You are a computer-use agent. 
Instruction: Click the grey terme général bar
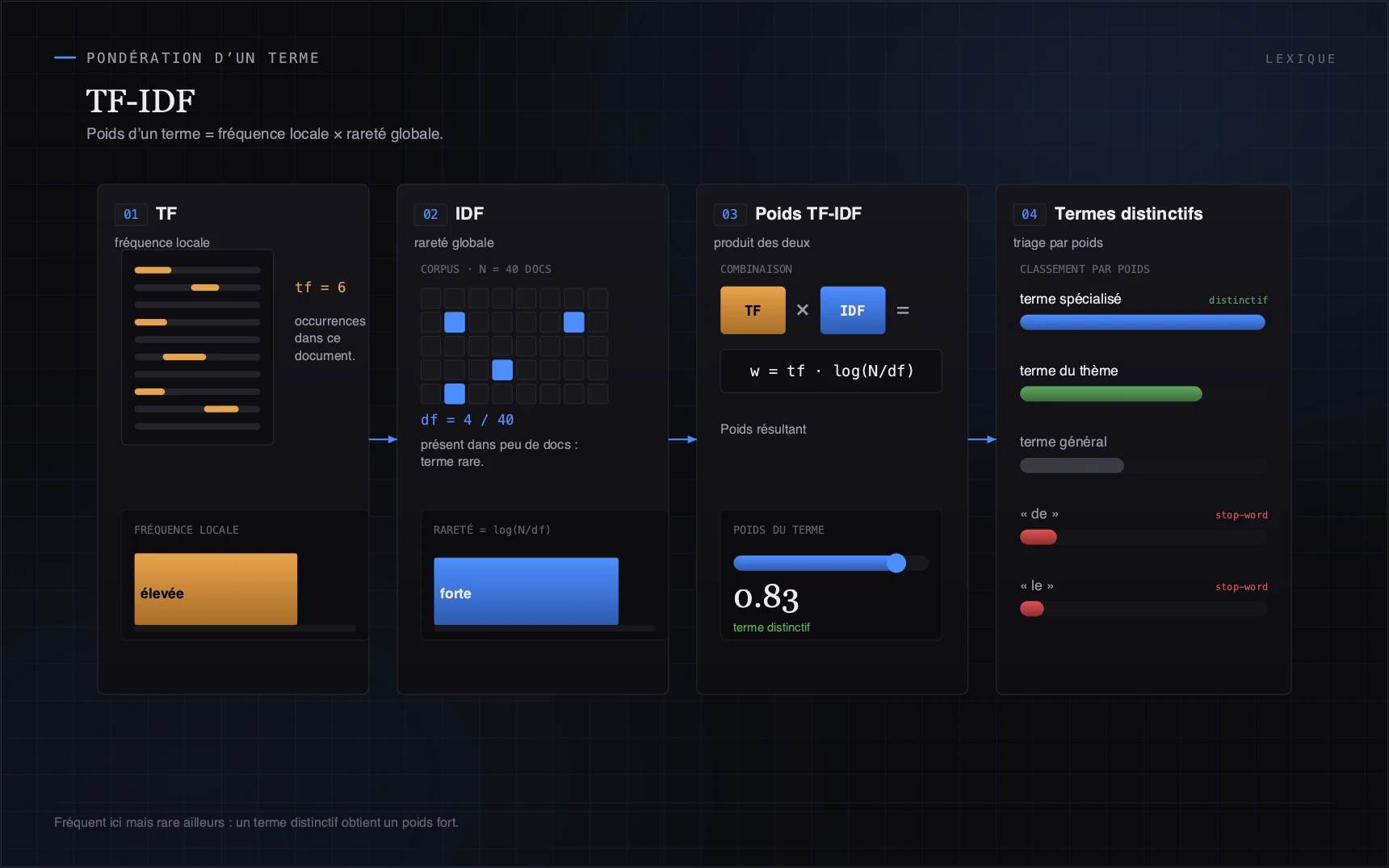pos(1072,465)
